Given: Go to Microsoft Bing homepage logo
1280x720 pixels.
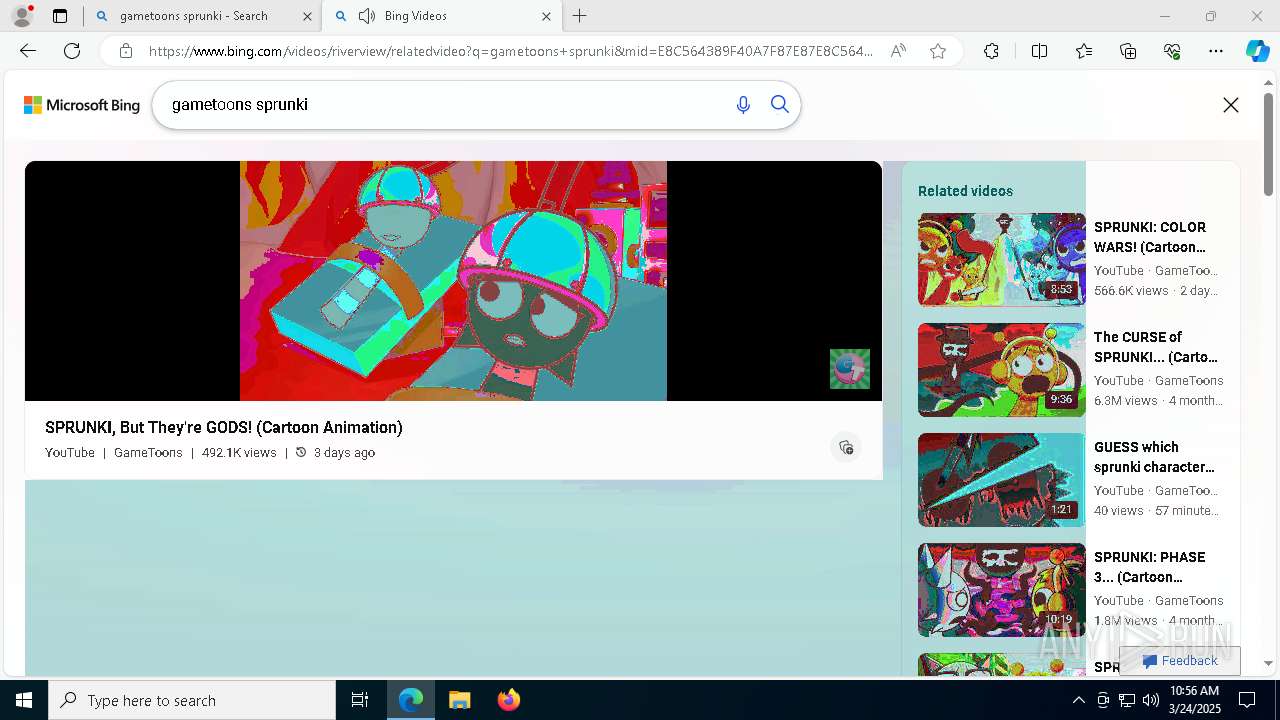Looking at the screenshot, I should (x=82, y=105).
